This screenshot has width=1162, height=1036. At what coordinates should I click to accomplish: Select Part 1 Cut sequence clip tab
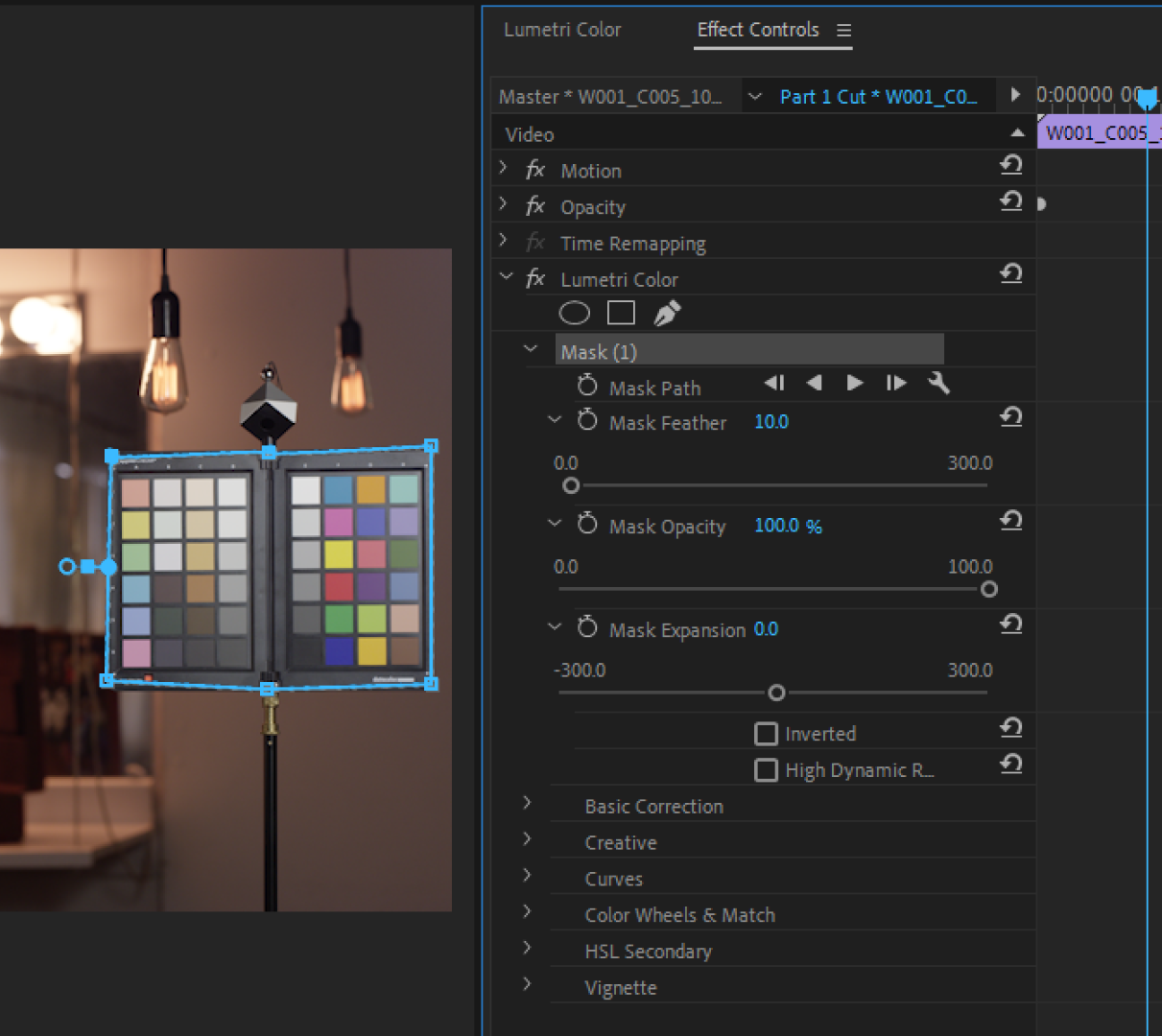click(x=879, y=97)
